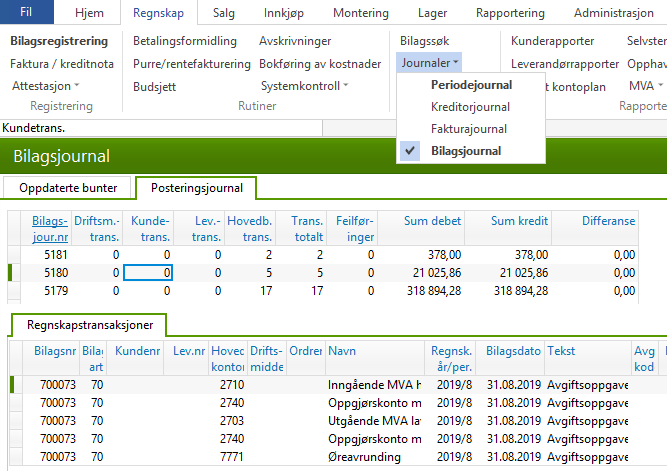
Task: Expand the MVA dropdown
Action: coord(646,86)
